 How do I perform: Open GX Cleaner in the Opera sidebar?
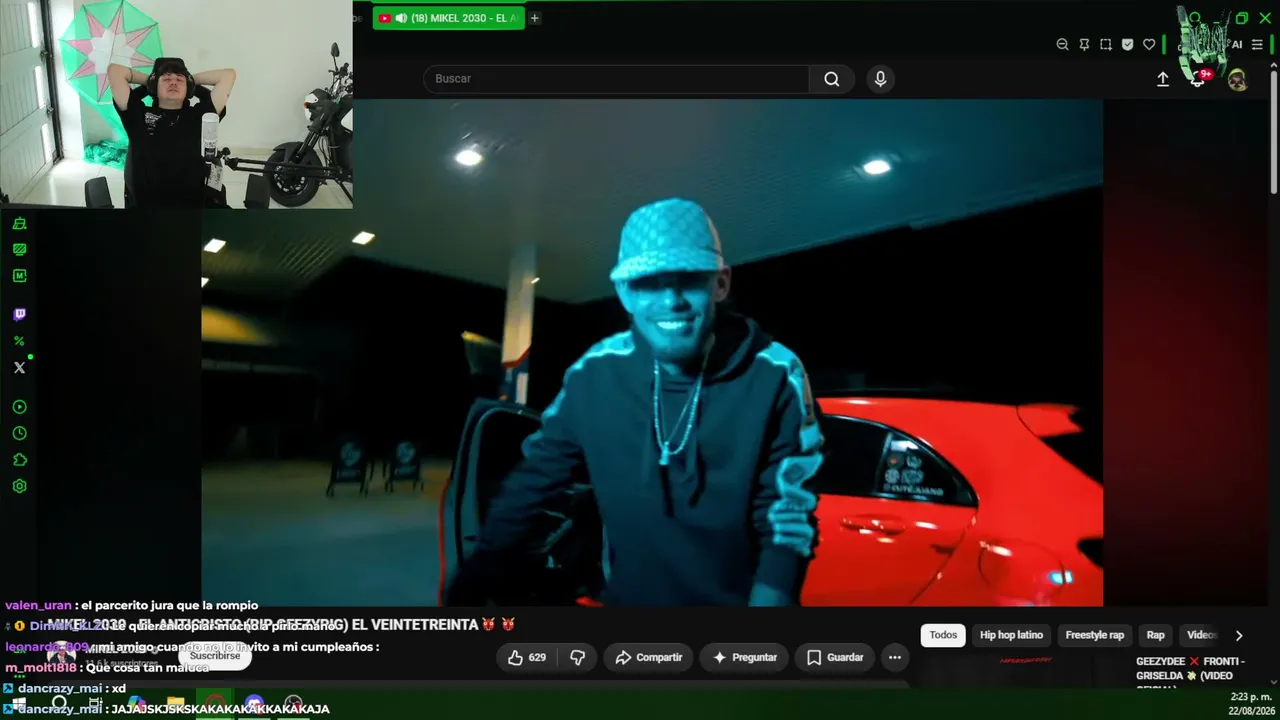pyautogui.click(x=19, y=223)
